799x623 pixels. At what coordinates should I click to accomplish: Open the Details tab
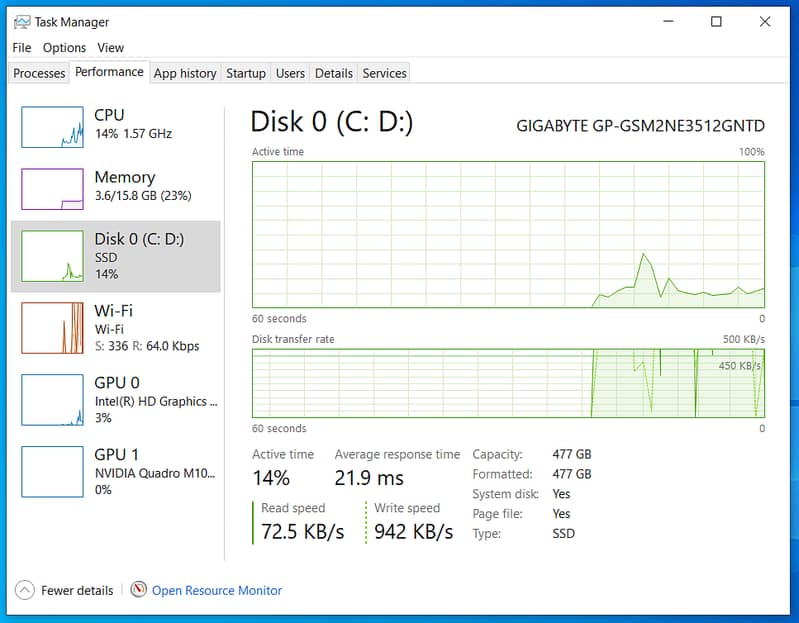(333, 73)
